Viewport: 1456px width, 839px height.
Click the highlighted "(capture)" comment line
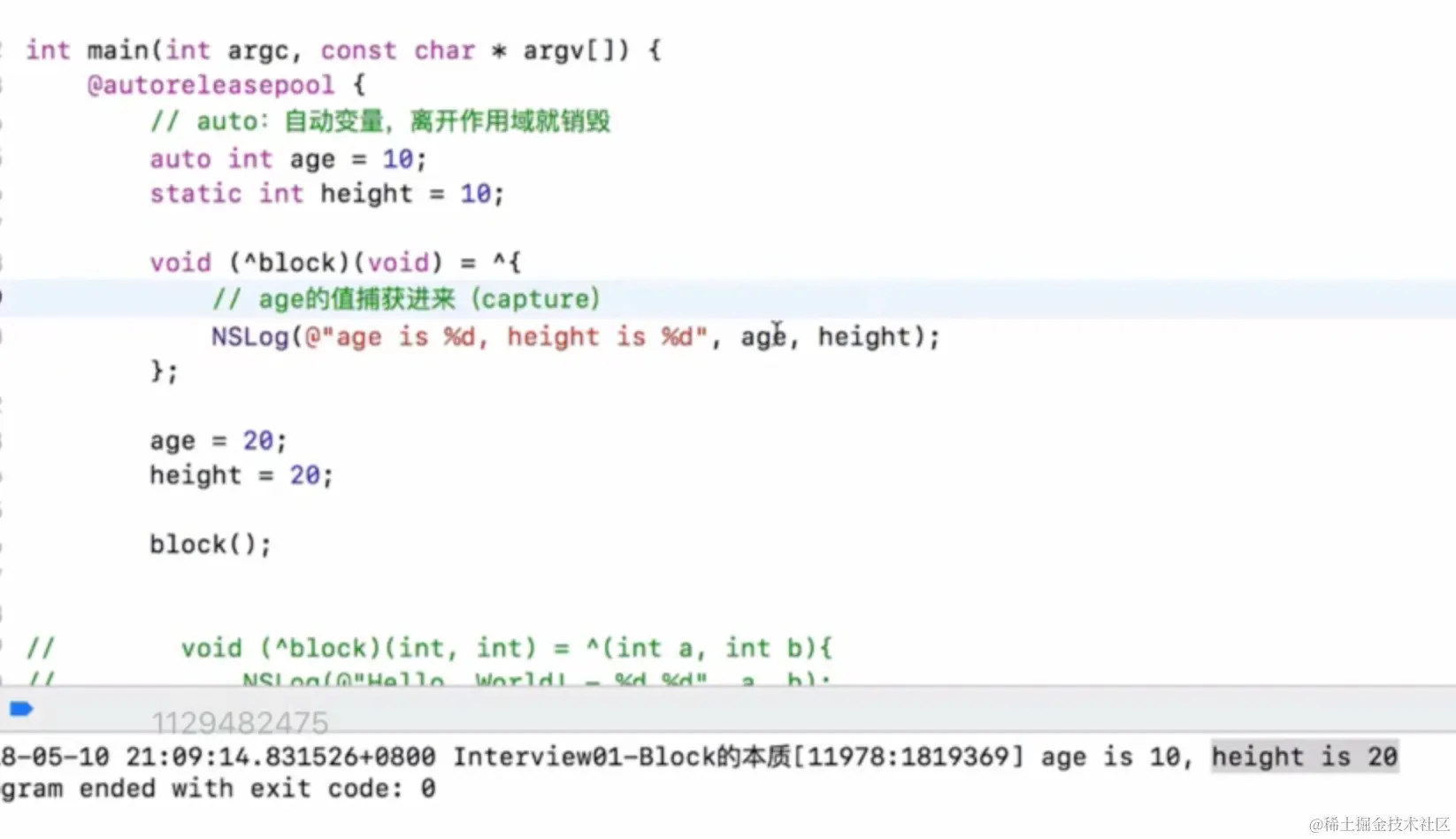click(407, 299)
